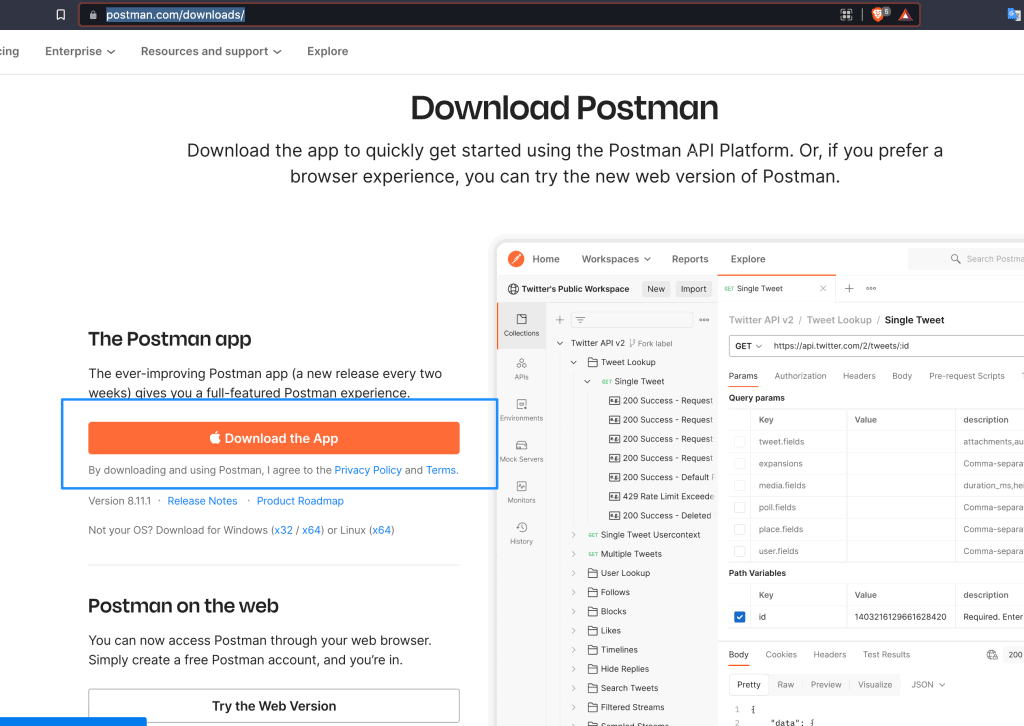Click the filter icon in collections search

coord(581,320)
